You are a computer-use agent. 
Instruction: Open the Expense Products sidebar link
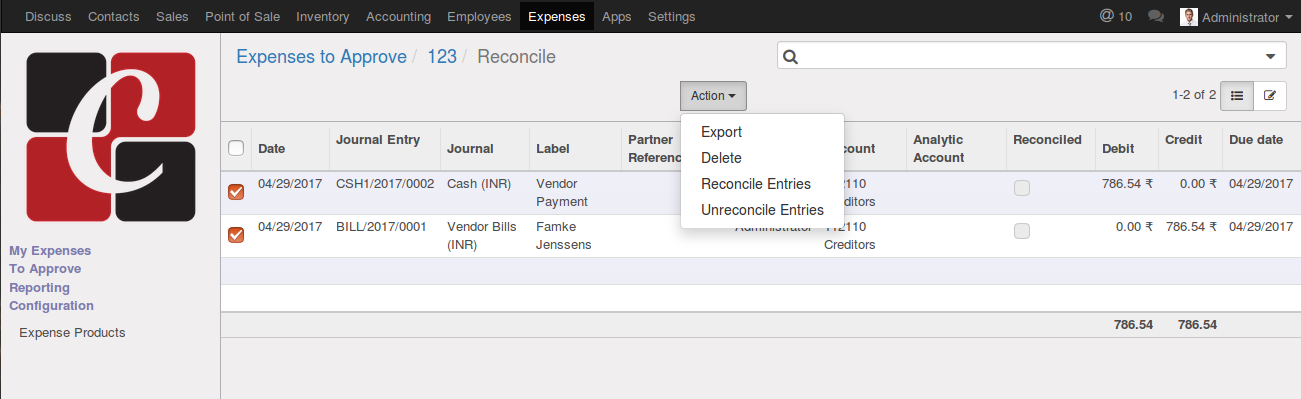tap(72, 333)
